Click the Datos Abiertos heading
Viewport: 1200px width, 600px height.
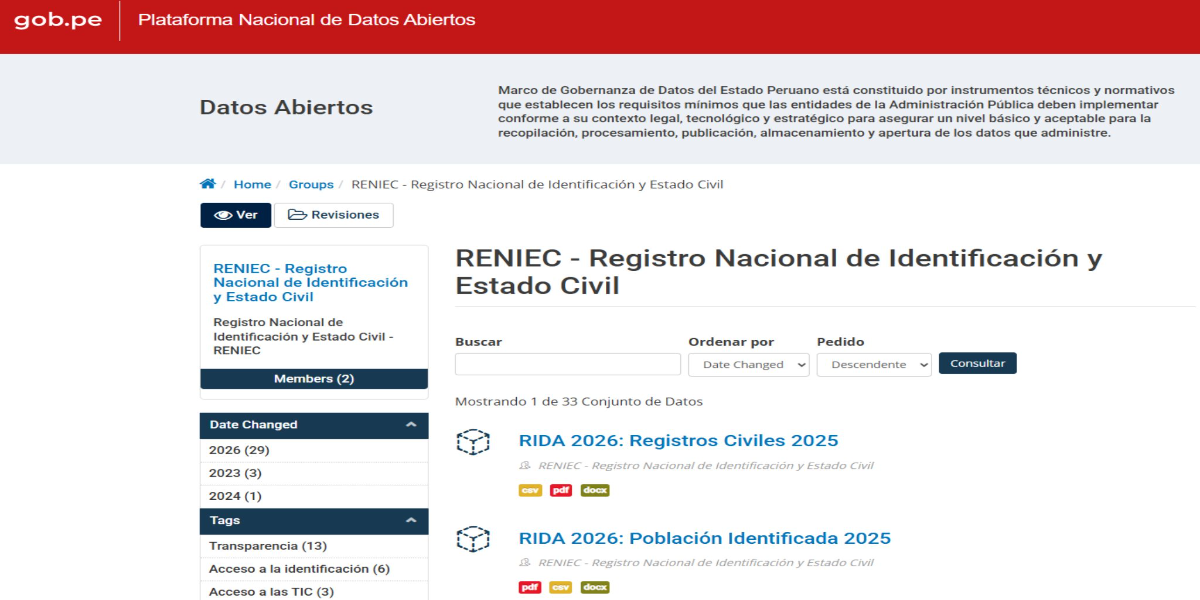(286, 107)
